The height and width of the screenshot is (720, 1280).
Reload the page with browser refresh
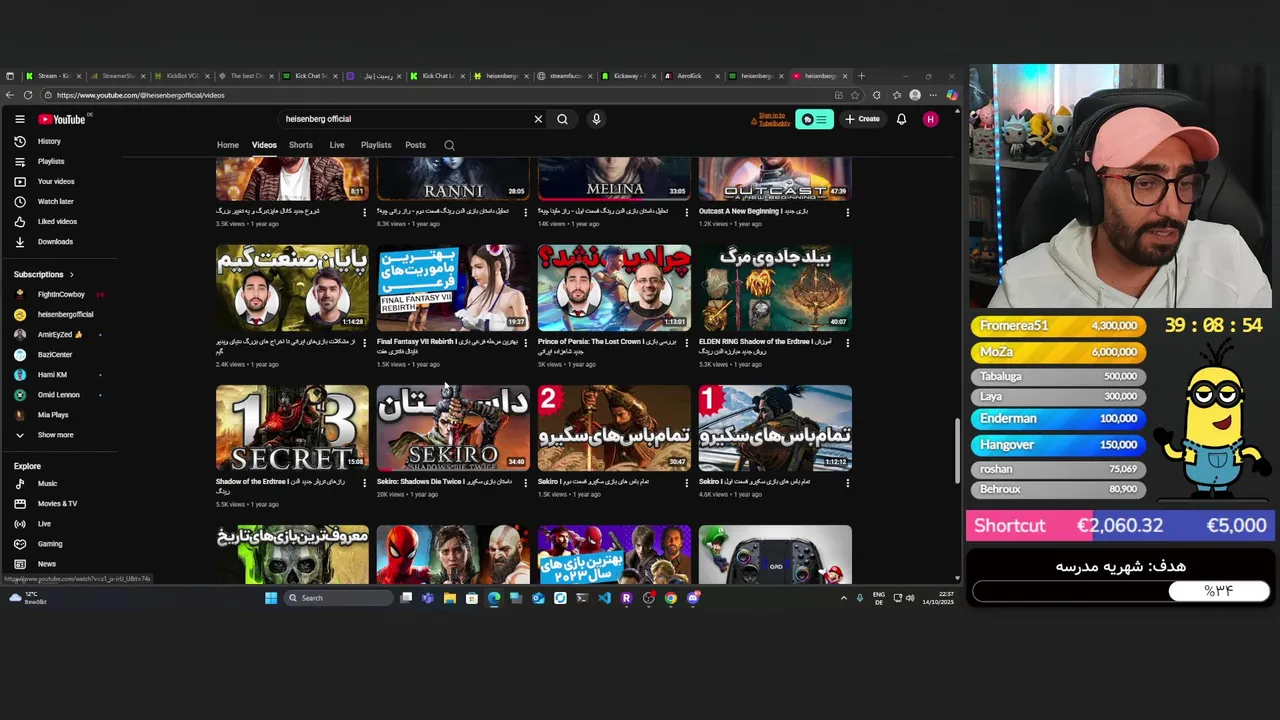pyautogui.click(x=28, y=95)
